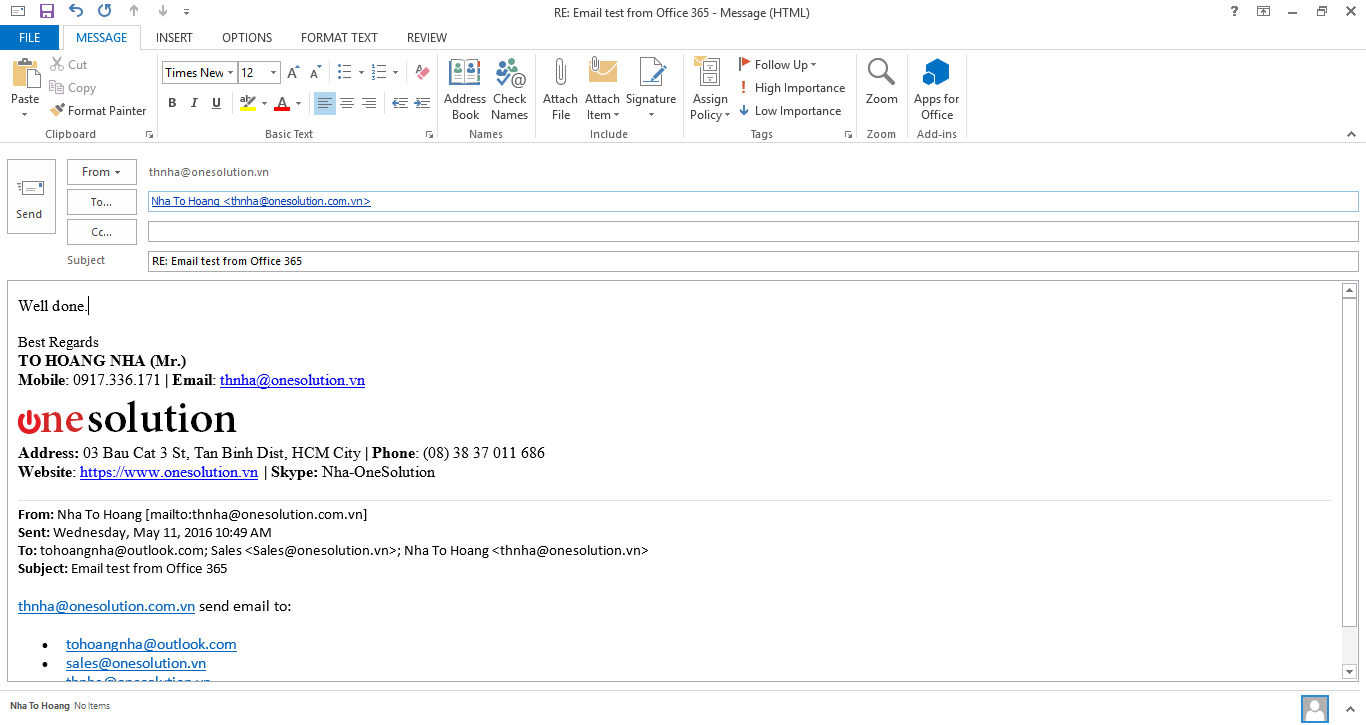
Task: Toggle Italic text formatting
Action: coord(194,103)
